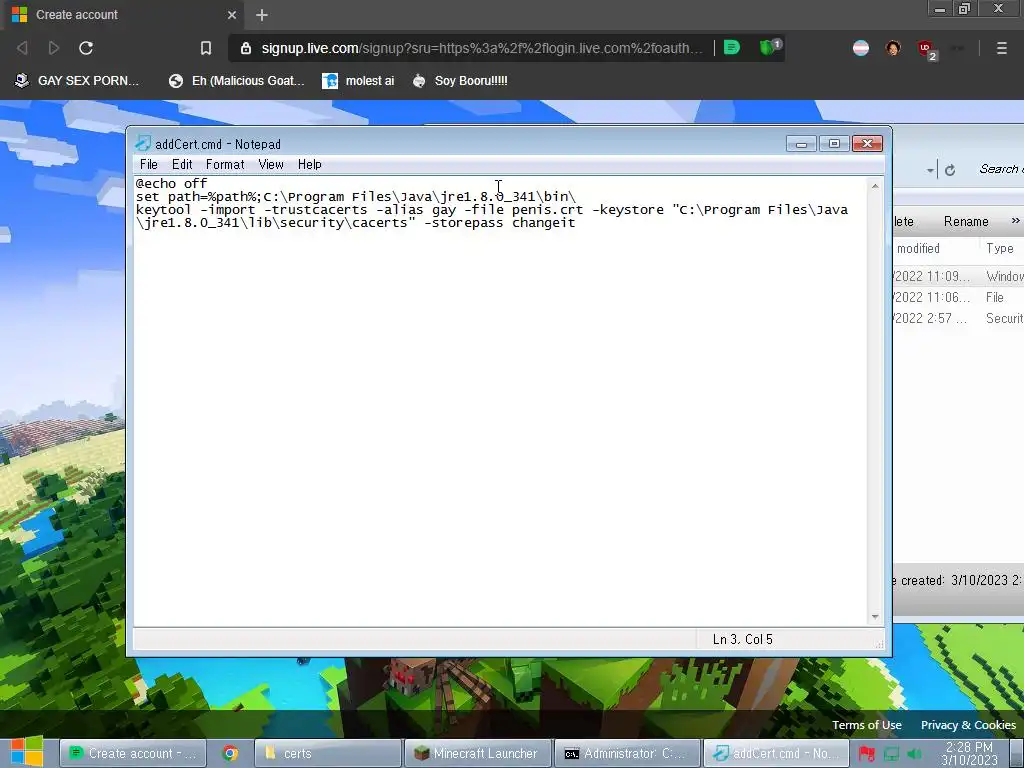Image resolution: width=1024 pixels, height=768 pixels.
Task: Open uBlock Origin extension icon
Action: pos(927,49)
